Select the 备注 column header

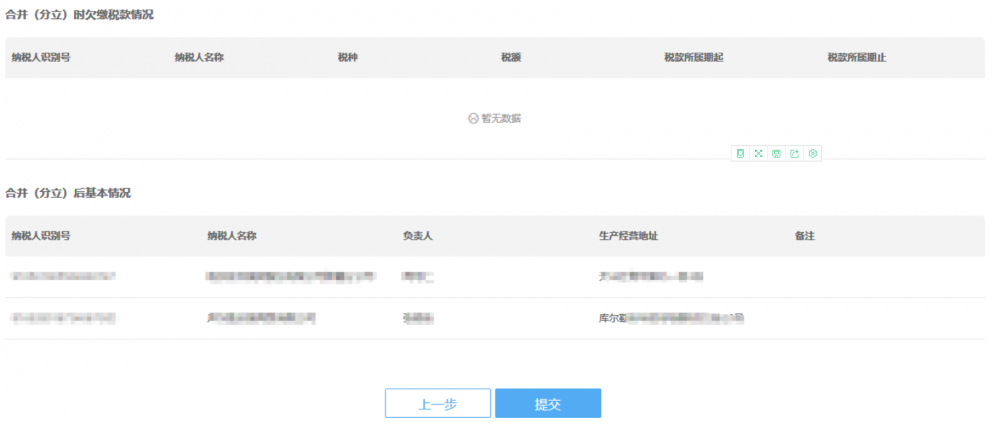coord(805,236)
